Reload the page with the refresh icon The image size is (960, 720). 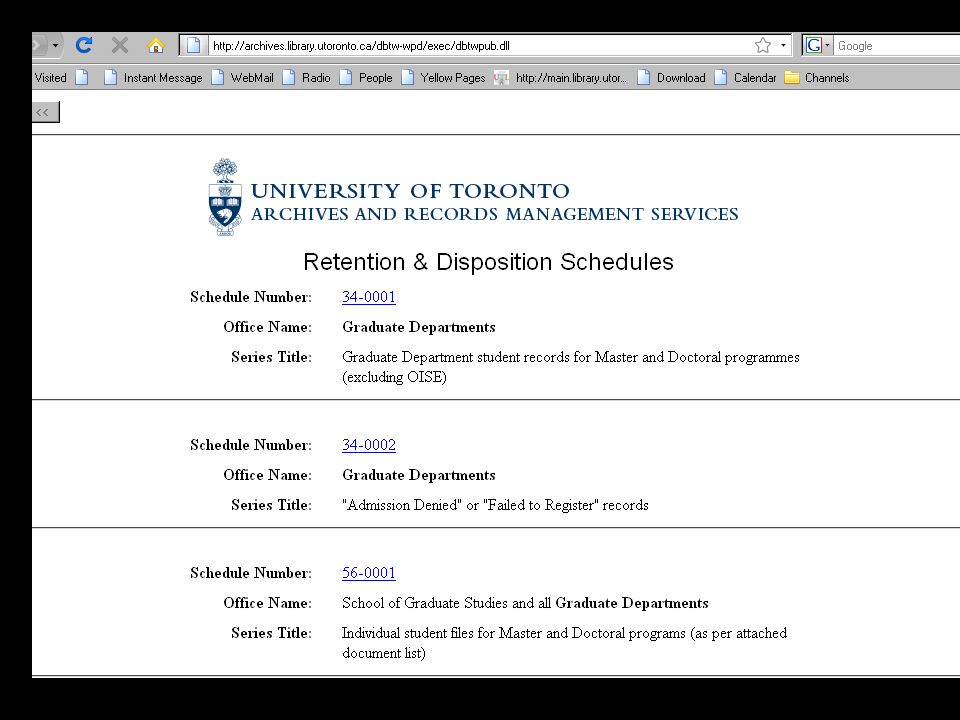(x=83, y=45)
